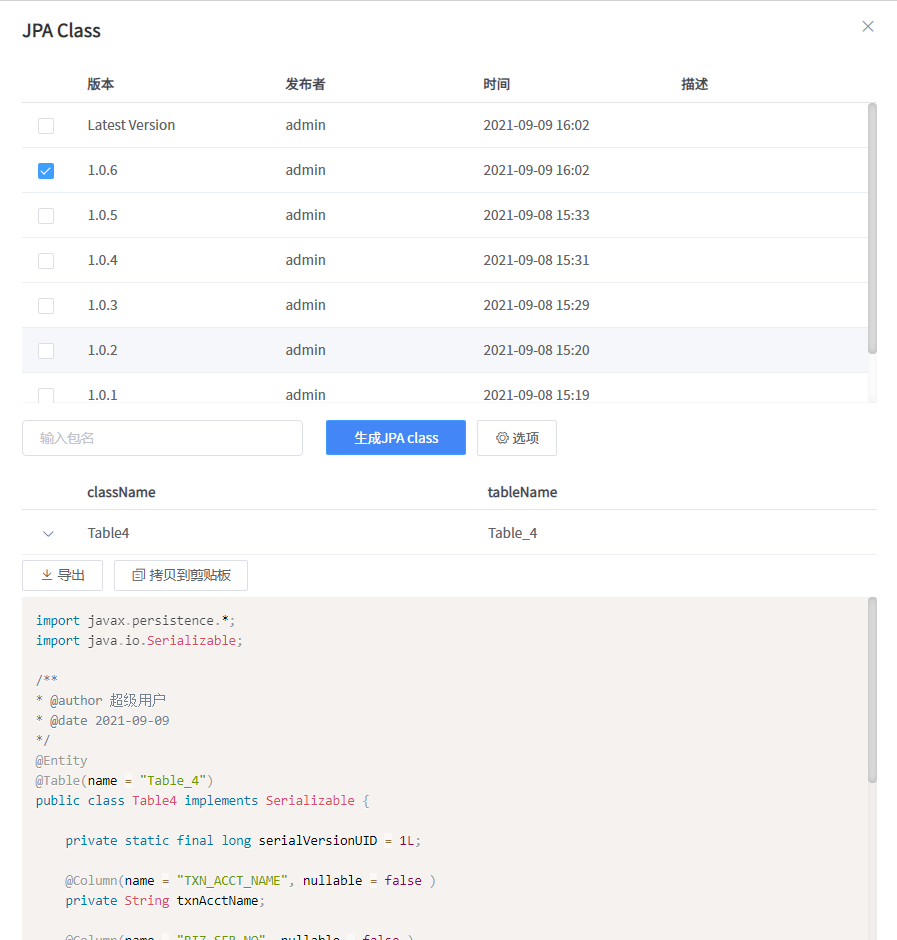Click the import javax.persistence line
The height and width of the screenshot is (940, 897).
click(x=136, y=620)
